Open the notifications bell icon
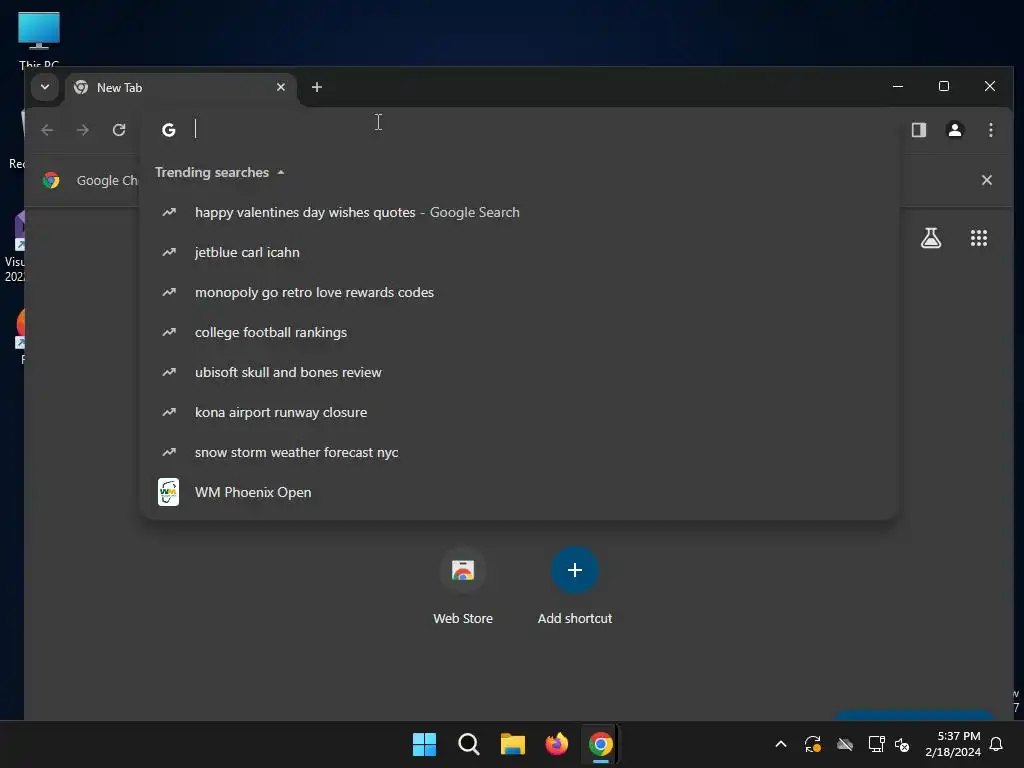Viewport: 1024px width, 768px height. (x=996, y=744)
